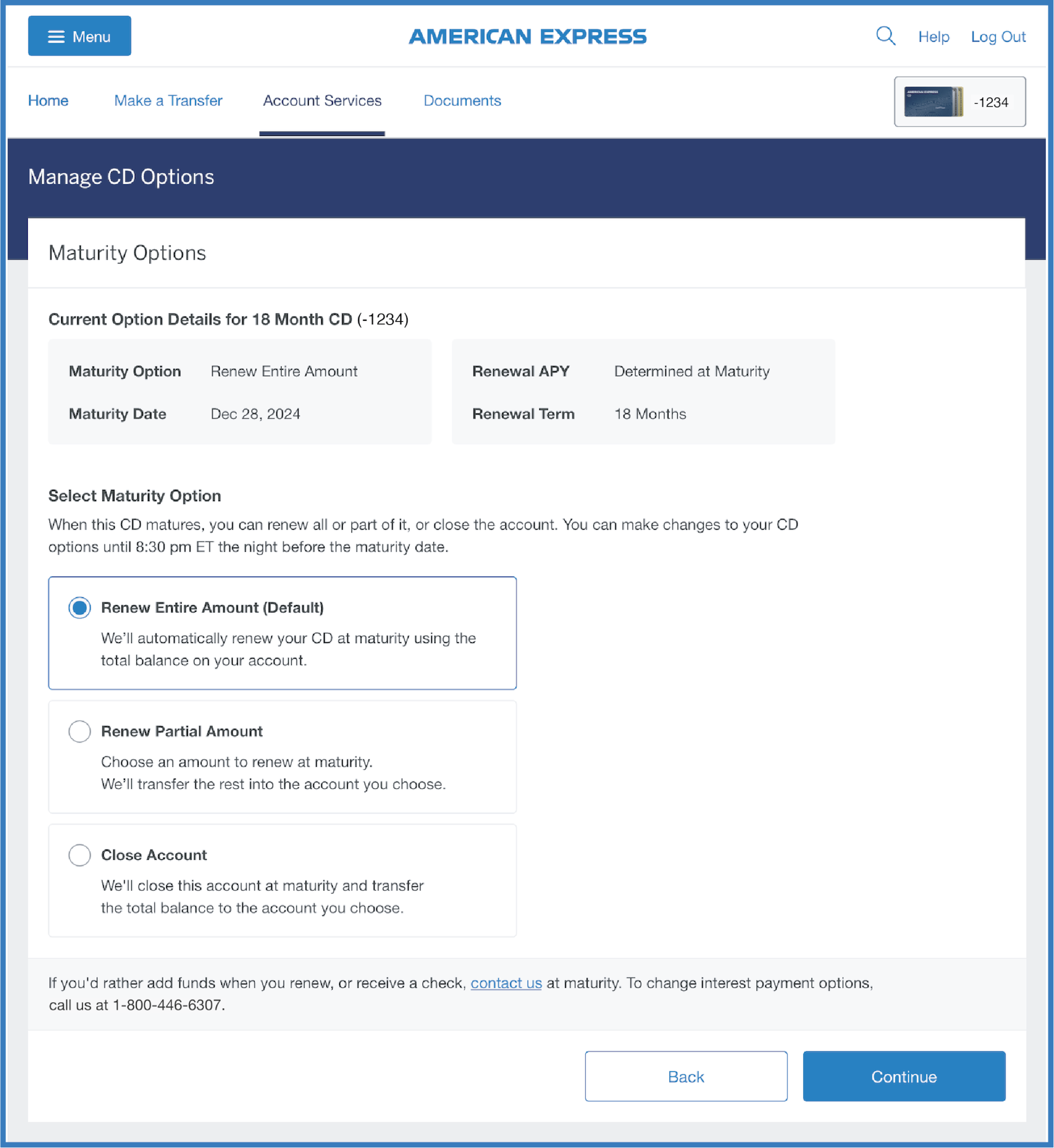This screenshot has width=1054, height=1148.
Task: Click the Help link
Action: (x=933, y=37)
